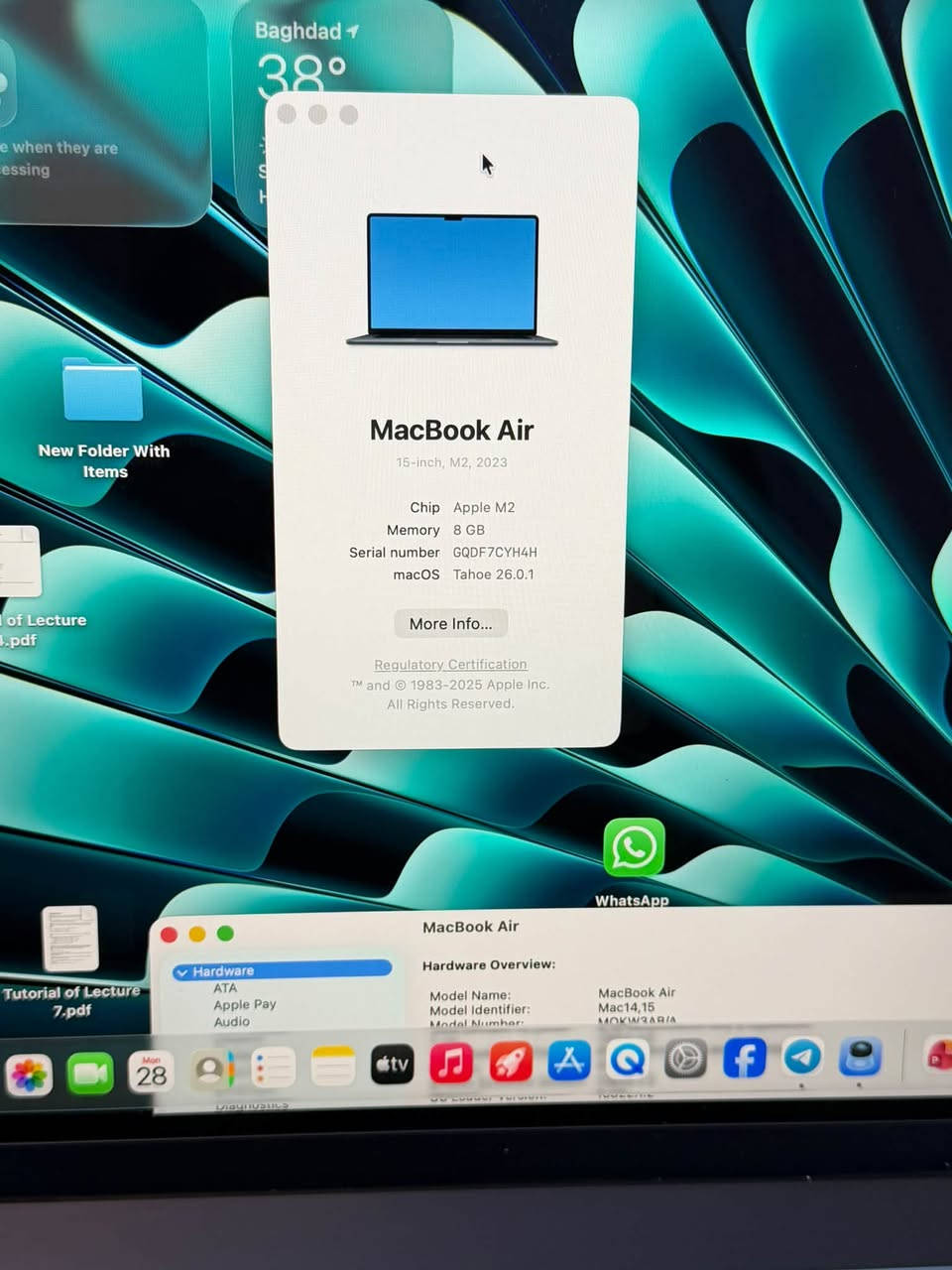Open the Regulatory Certification link
The height and width of the screenshot is (1270, 952).
pos(450,664)
